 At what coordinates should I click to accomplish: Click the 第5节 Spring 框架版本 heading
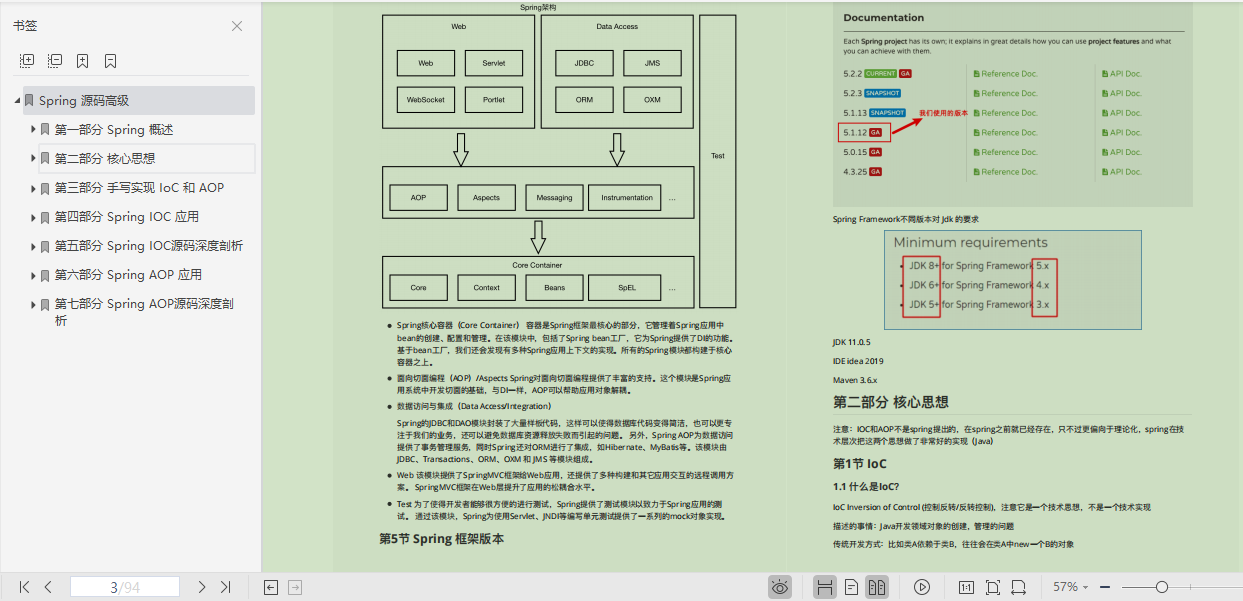(x=441, y=539)
